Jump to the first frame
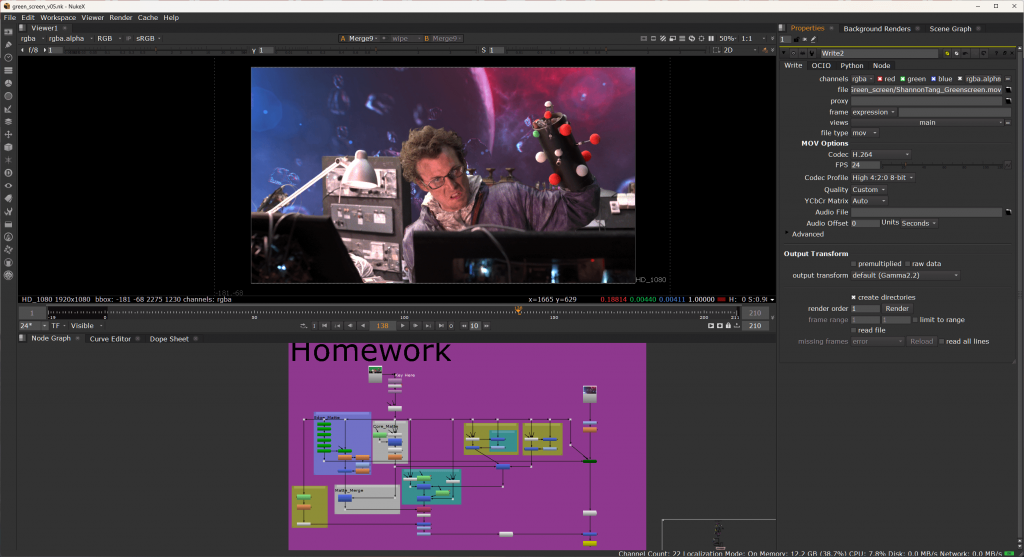This screenshot has width=1024, height=557. (x=325, y=326)
